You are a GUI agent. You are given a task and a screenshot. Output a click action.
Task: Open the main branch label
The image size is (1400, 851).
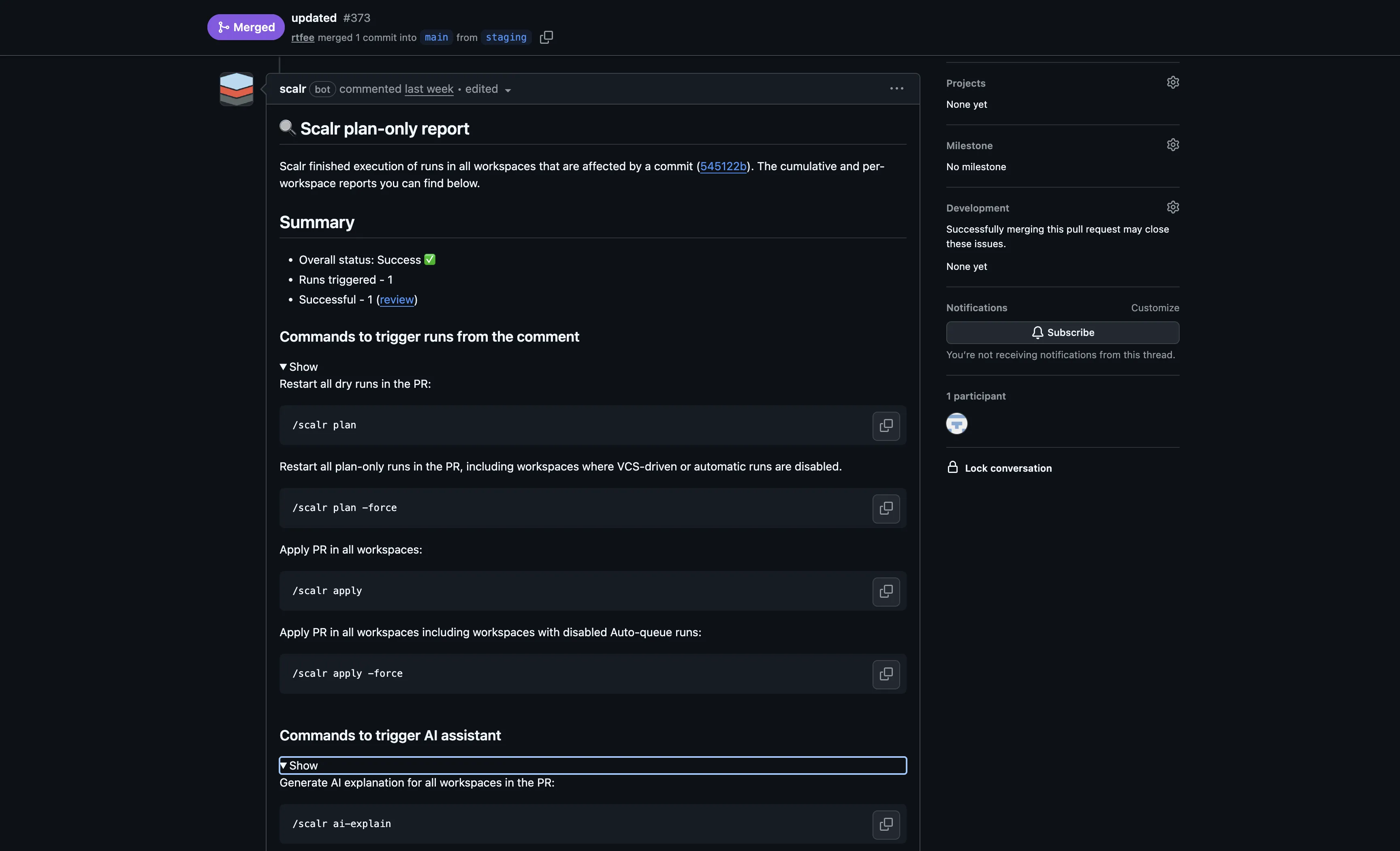[x=436, y=37]
